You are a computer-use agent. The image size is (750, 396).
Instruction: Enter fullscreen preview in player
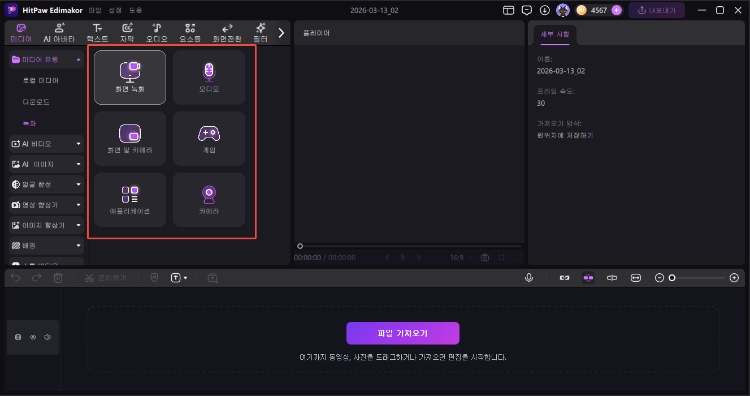518,257
